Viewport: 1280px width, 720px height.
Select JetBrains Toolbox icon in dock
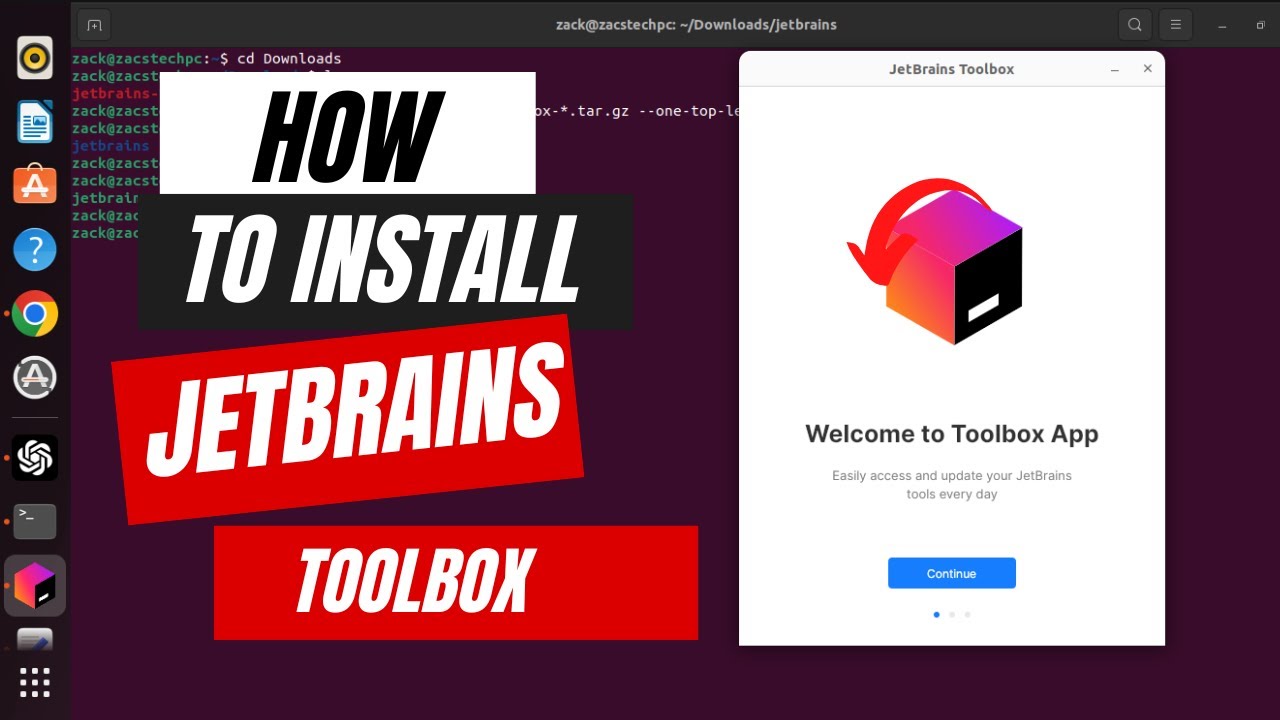coord(35,586)
